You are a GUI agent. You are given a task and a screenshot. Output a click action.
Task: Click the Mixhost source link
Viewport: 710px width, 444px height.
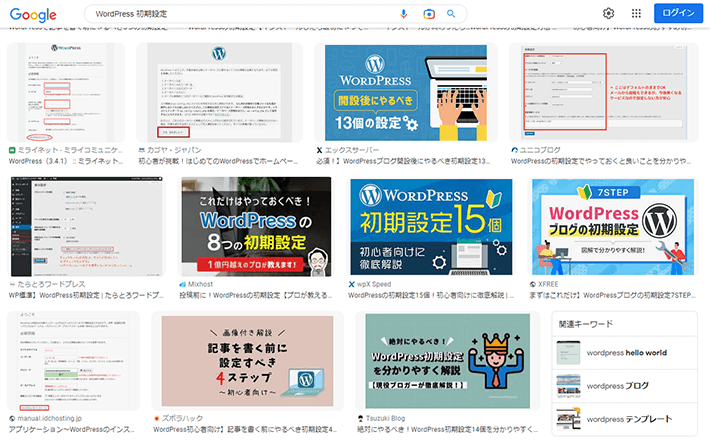(x=196, y=284)
